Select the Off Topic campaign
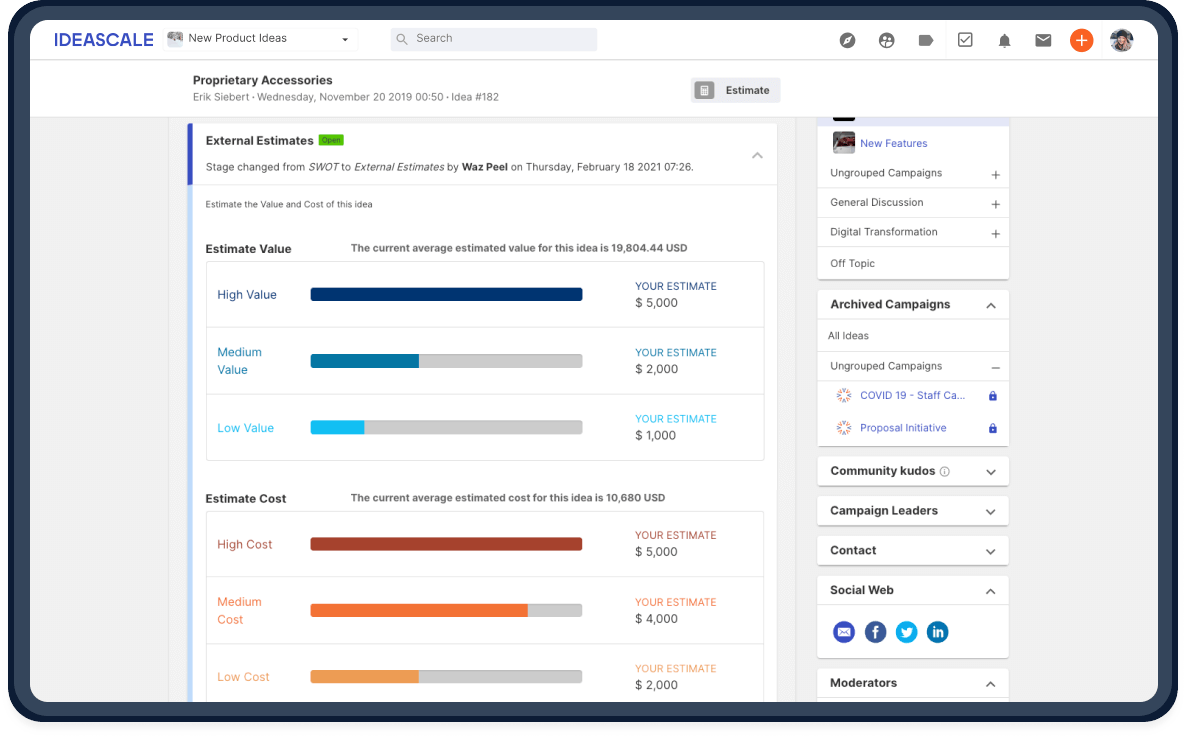Screen dimensions: 1186x738 click(852, 264)
